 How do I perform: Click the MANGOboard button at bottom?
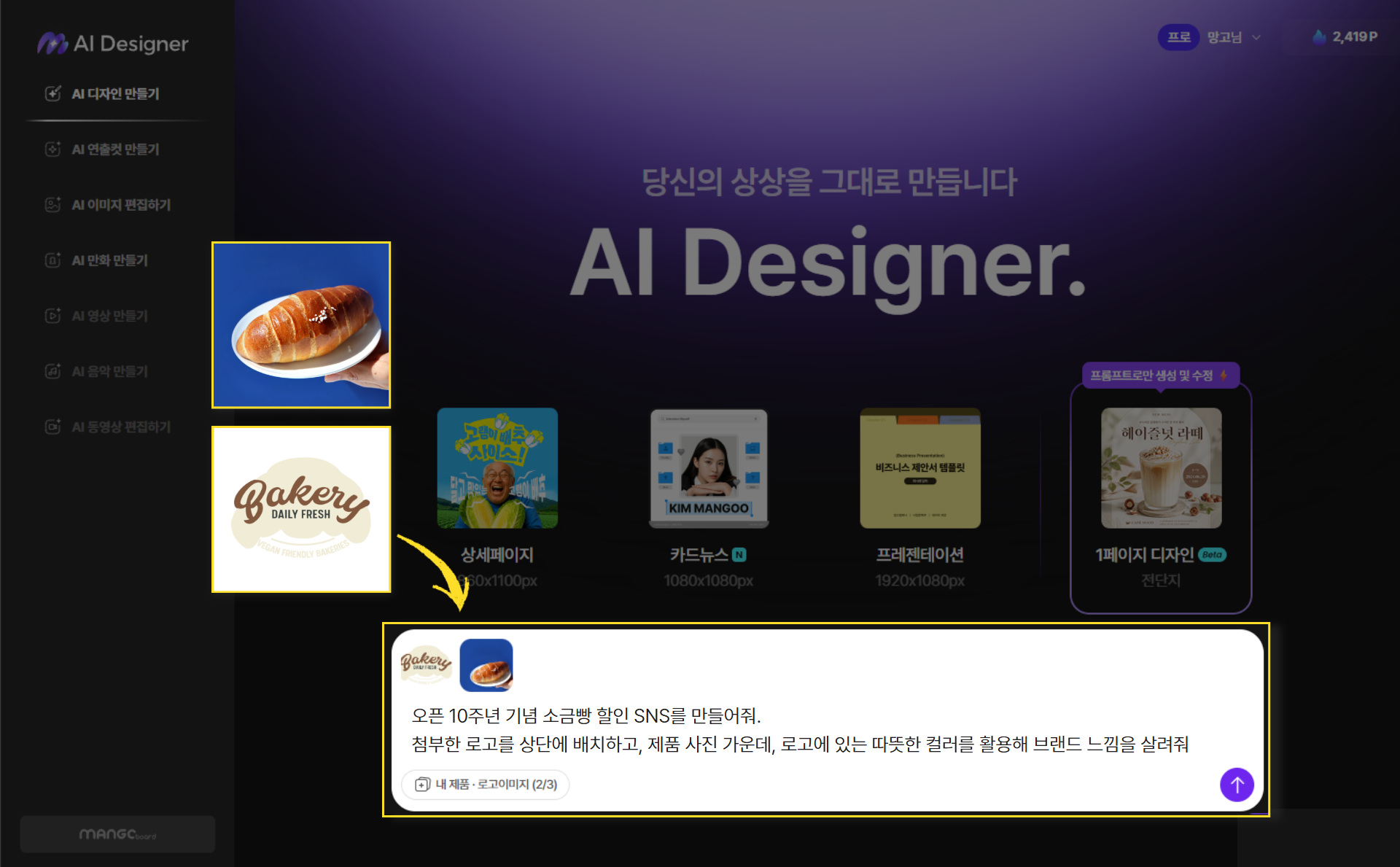click(117, 834)
